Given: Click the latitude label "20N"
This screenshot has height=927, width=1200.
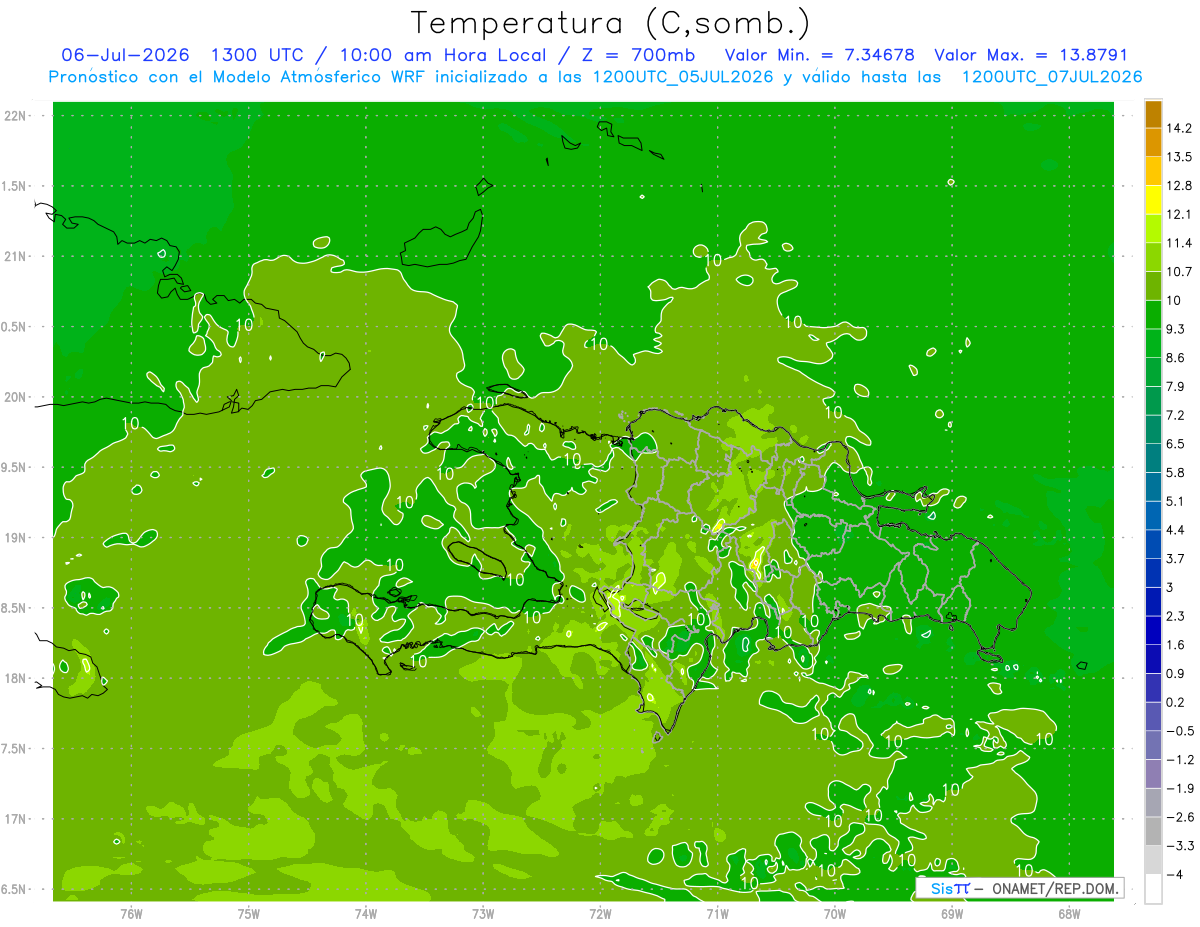Looking at the screenshot, I should (16, 397).
